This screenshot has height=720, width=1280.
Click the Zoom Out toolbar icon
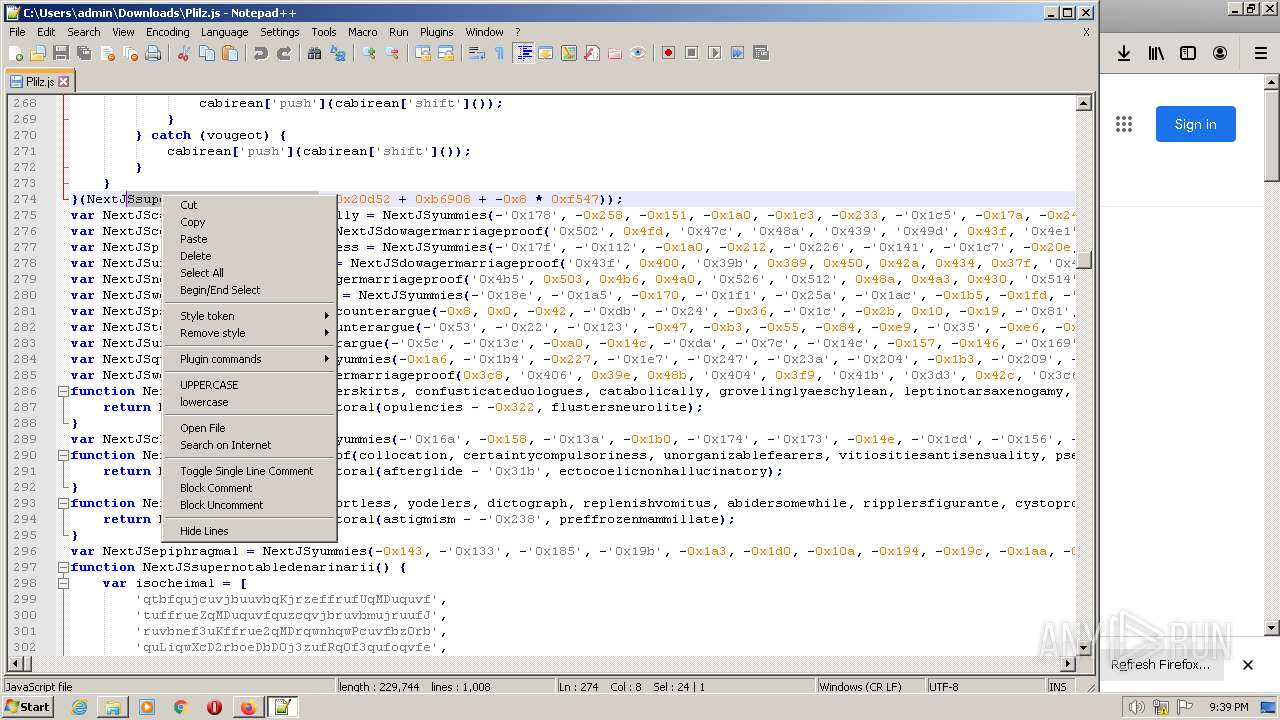[392, 53]
